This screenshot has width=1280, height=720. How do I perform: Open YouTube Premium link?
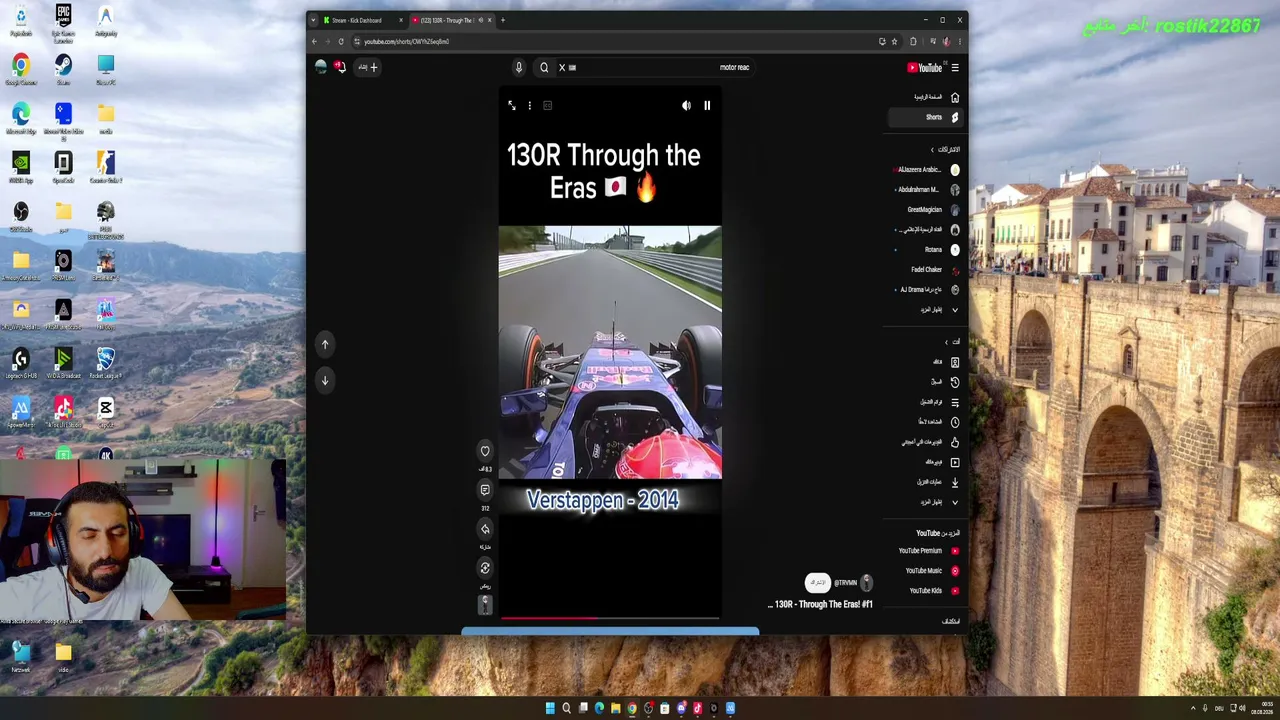coord(924,551)
